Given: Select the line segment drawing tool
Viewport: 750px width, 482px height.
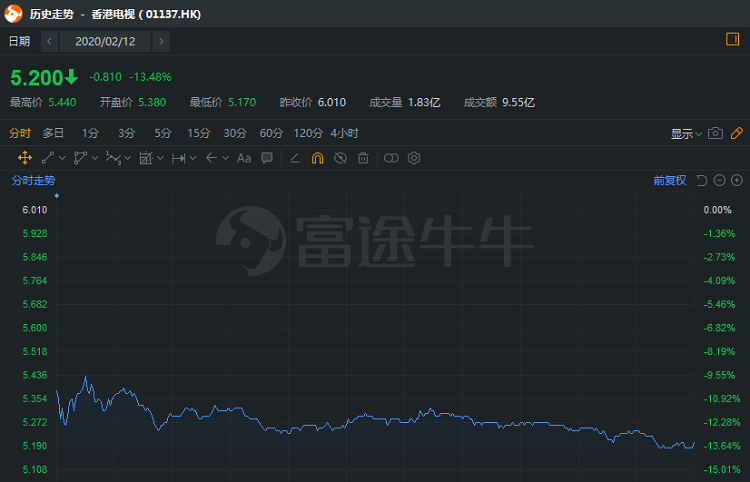Looking at the screenshot, I should pyautogui.click(x=48, y=158).
